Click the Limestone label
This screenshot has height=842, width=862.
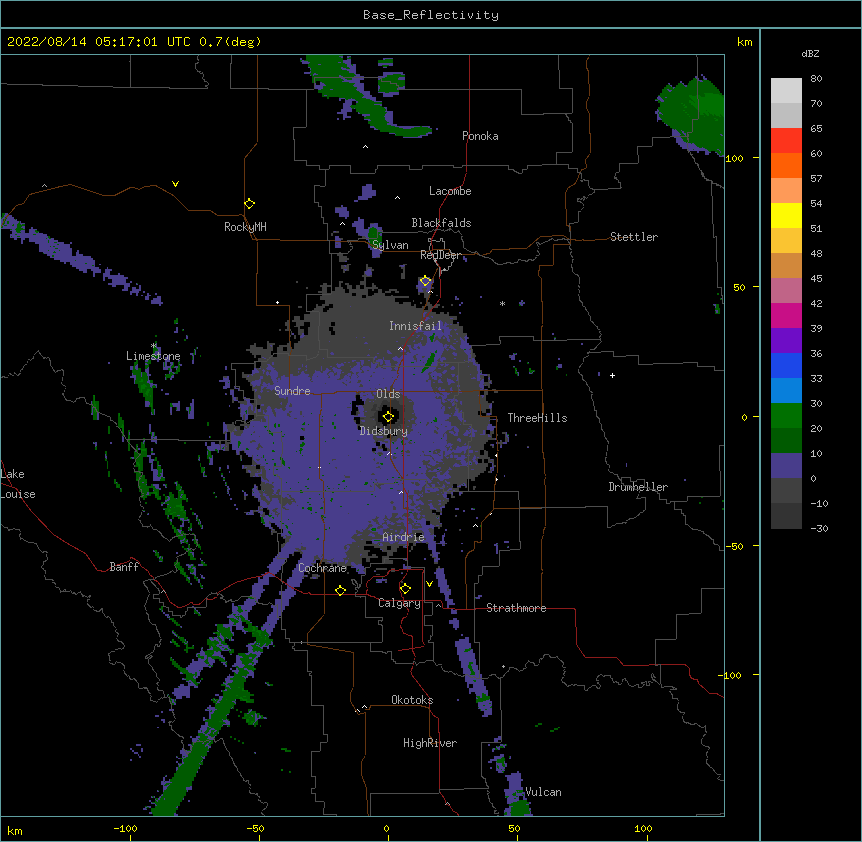point(153,356)
